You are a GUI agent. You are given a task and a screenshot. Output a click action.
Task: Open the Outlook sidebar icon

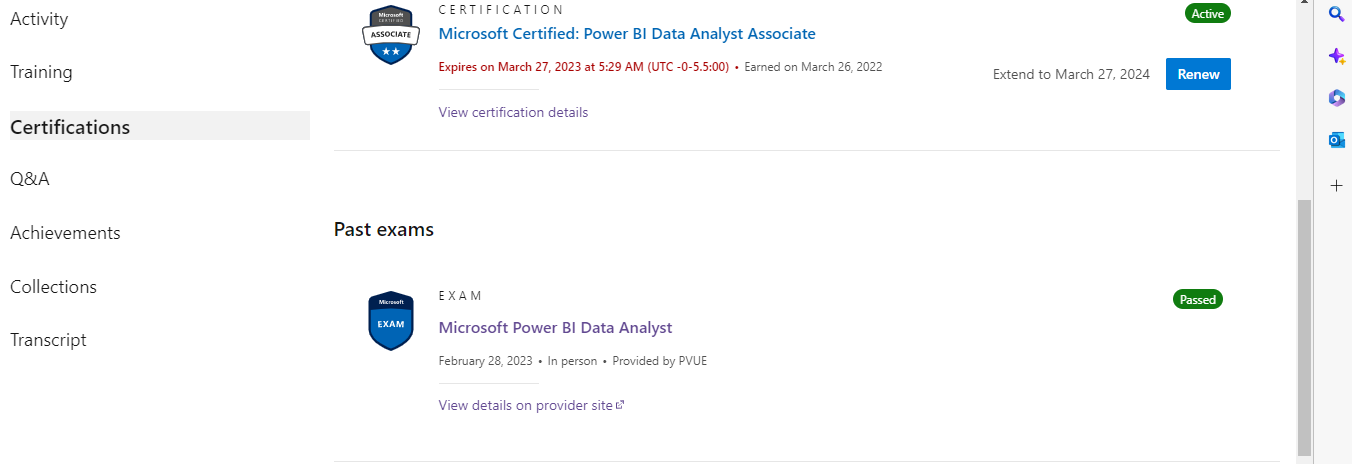(1336, 140)
